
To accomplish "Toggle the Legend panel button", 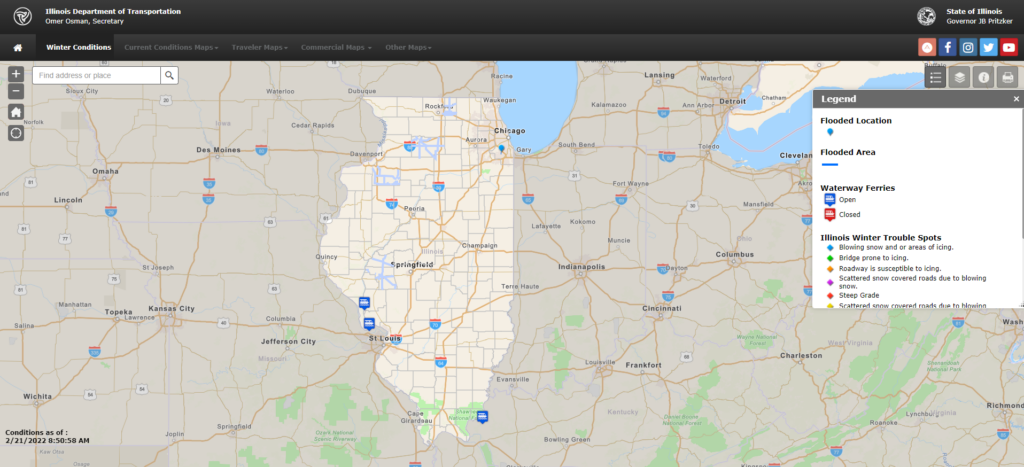I will coord(935,77).
